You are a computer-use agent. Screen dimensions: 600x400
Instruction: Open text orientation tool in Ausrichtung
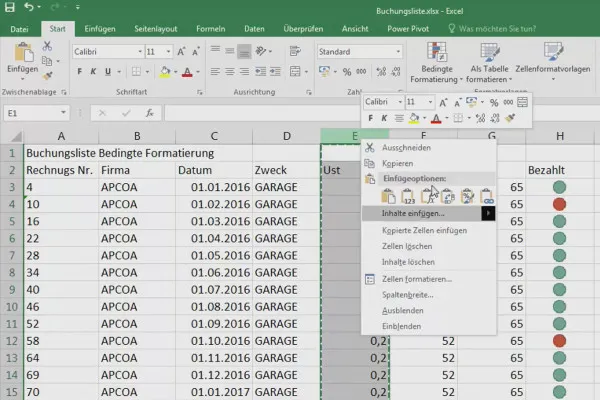[x=261, y=51]
